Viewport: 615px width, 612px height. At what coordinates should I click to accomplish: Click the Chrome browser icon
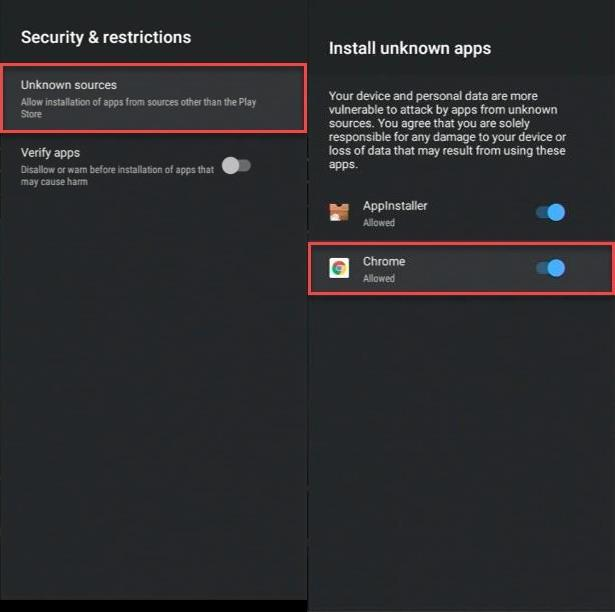pyautogui.click(x=339, y=268)
